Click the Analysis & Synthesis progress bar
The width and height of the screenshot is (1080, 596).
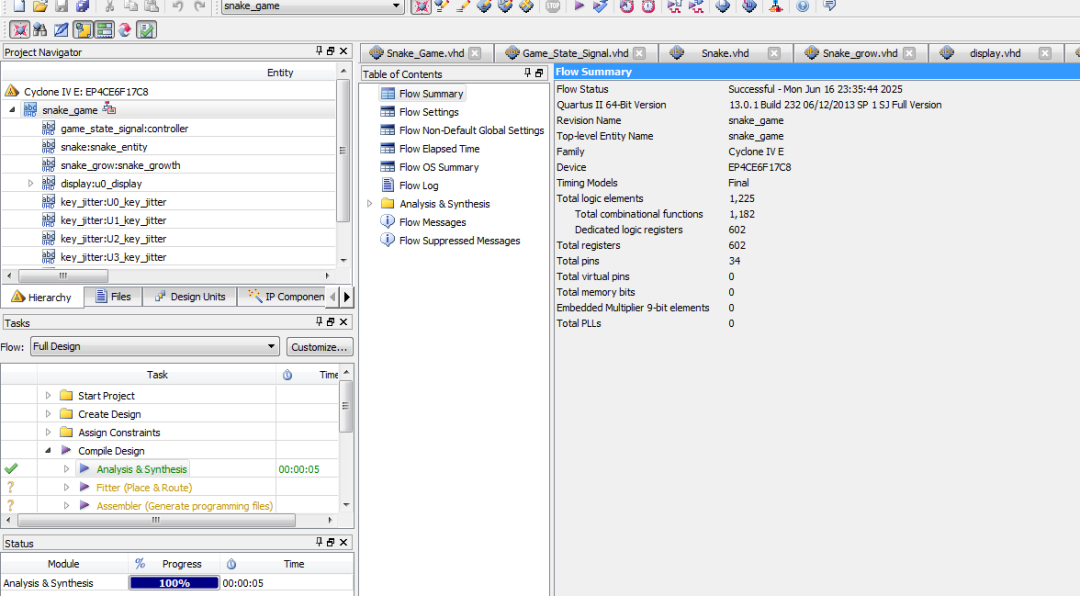coord(174,583)
